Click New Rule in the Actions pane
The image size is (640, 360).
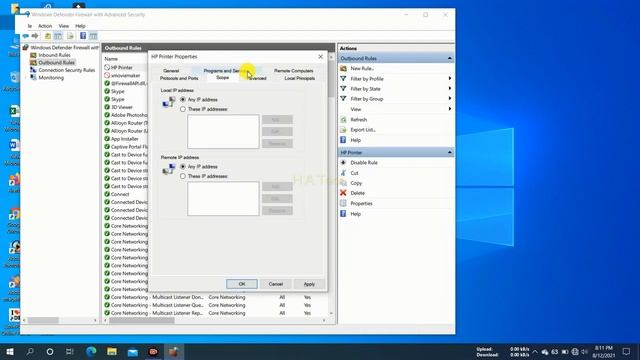click(362, 69)
